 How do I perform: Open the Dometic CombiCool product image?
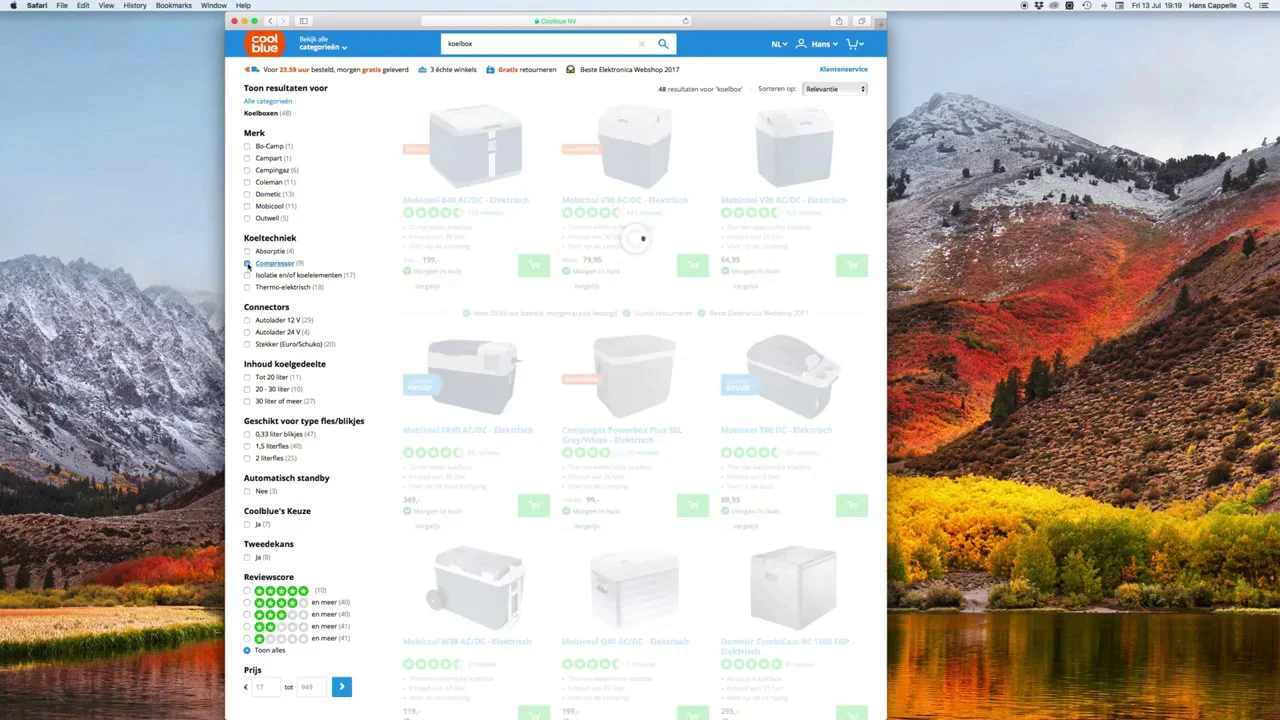793,587
